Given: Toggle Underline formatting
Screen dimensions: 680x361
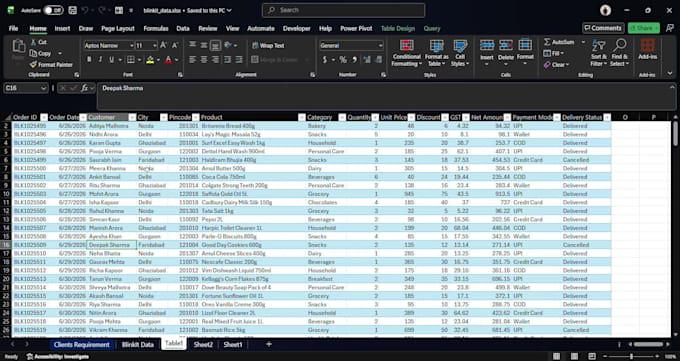Looking at the screenshot, I should [x=111, y=59].
